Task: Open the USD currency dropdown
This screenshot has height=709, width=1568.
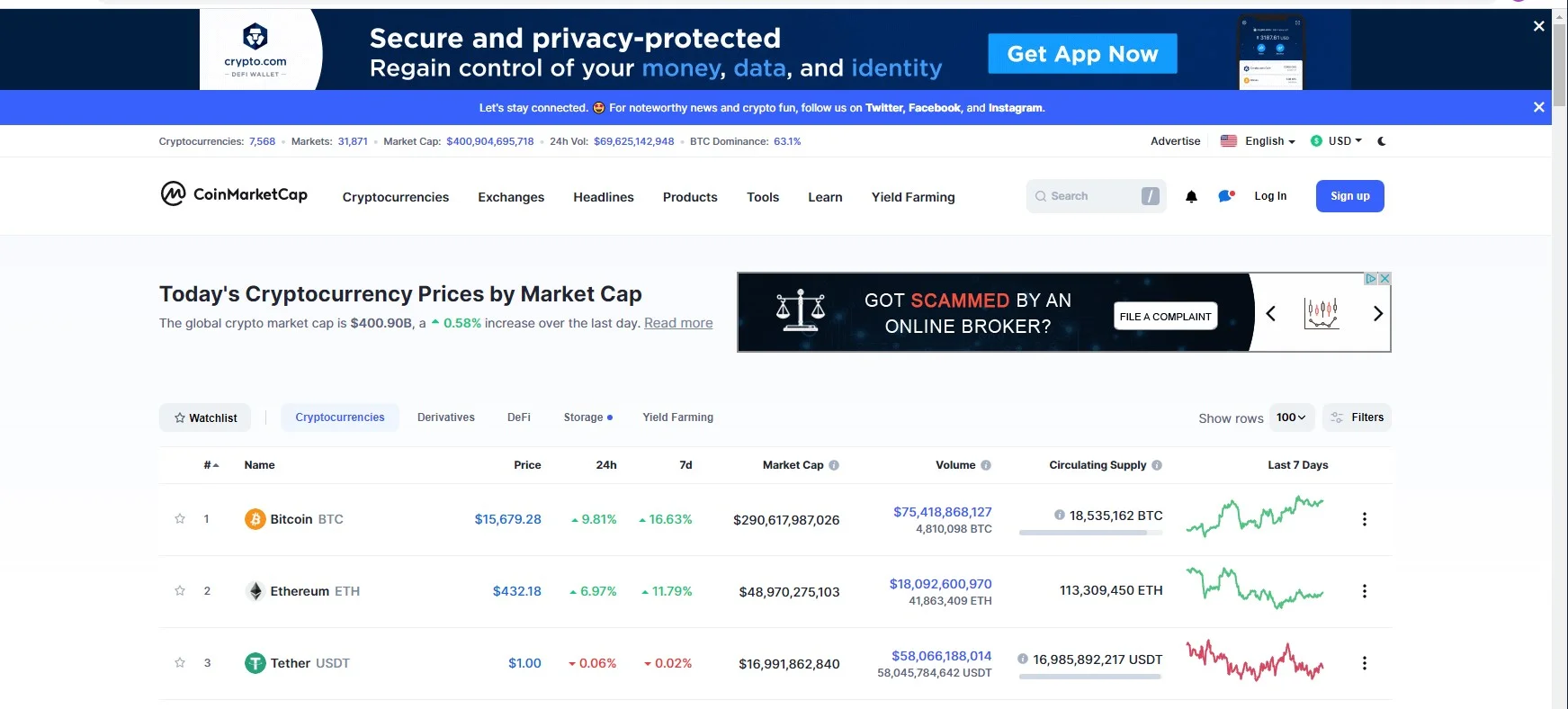Action: (1345, 141)
